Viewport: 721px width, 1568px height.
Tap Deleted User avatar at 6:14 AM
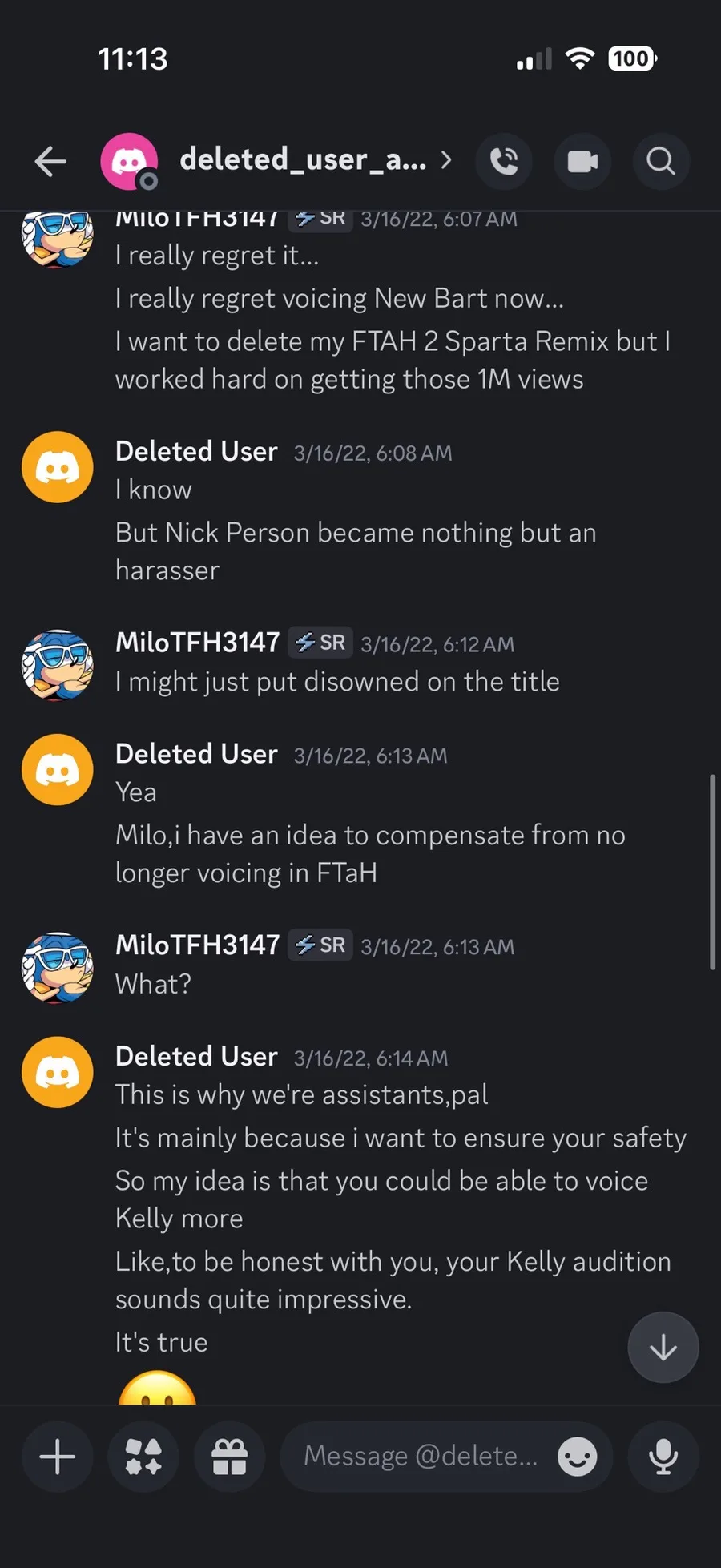(x=58, y=1072)
